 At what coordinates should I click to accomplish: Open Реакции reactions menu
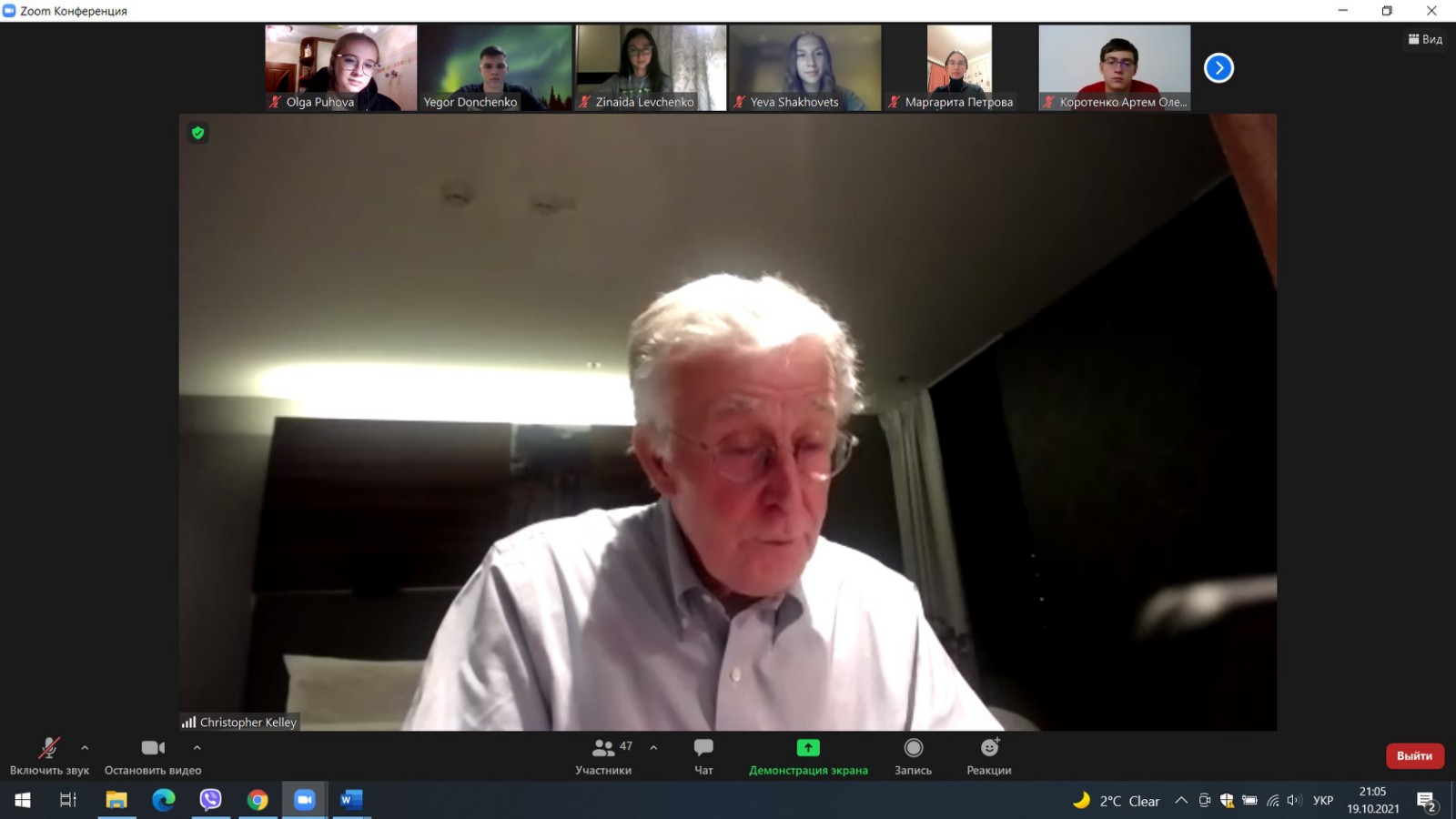tap(989, 756)
